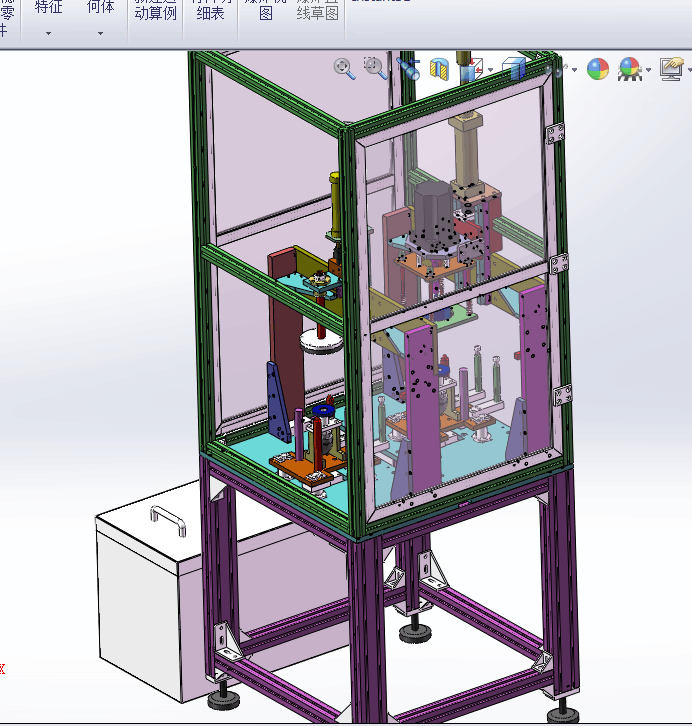Select the middle door hinge on right frame
Viewport: 692px width, 726px height.
click(x=559, y=265)
